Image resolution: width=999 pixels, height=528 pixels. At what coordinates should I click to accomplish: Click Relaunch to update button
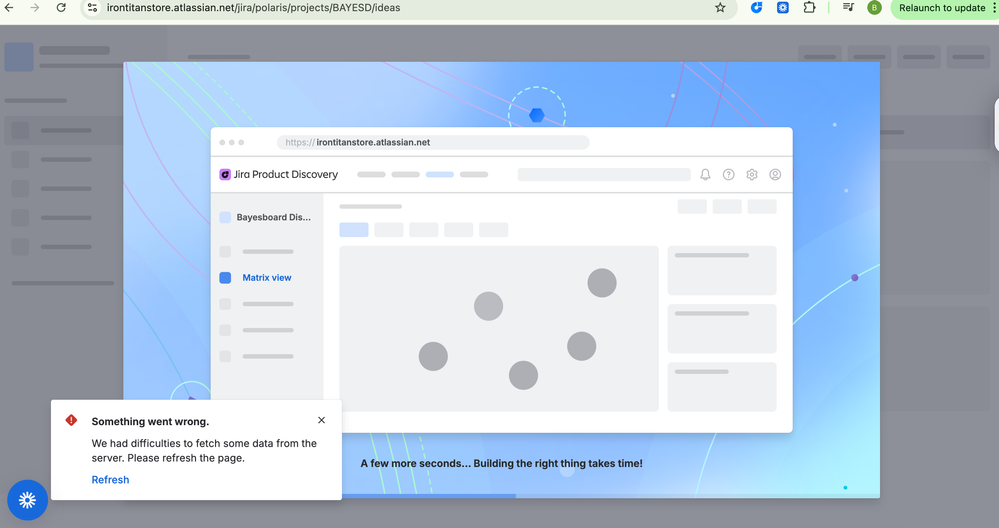pyautogui.click(x=942, y=8)
